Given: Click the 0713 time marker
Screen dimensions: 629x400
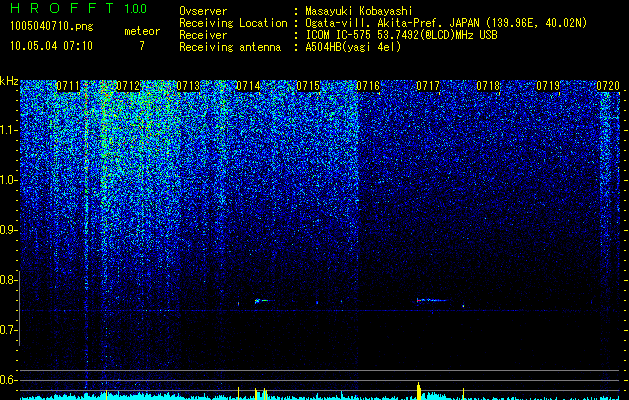Looking at the screenshot, I should (188, 86).
